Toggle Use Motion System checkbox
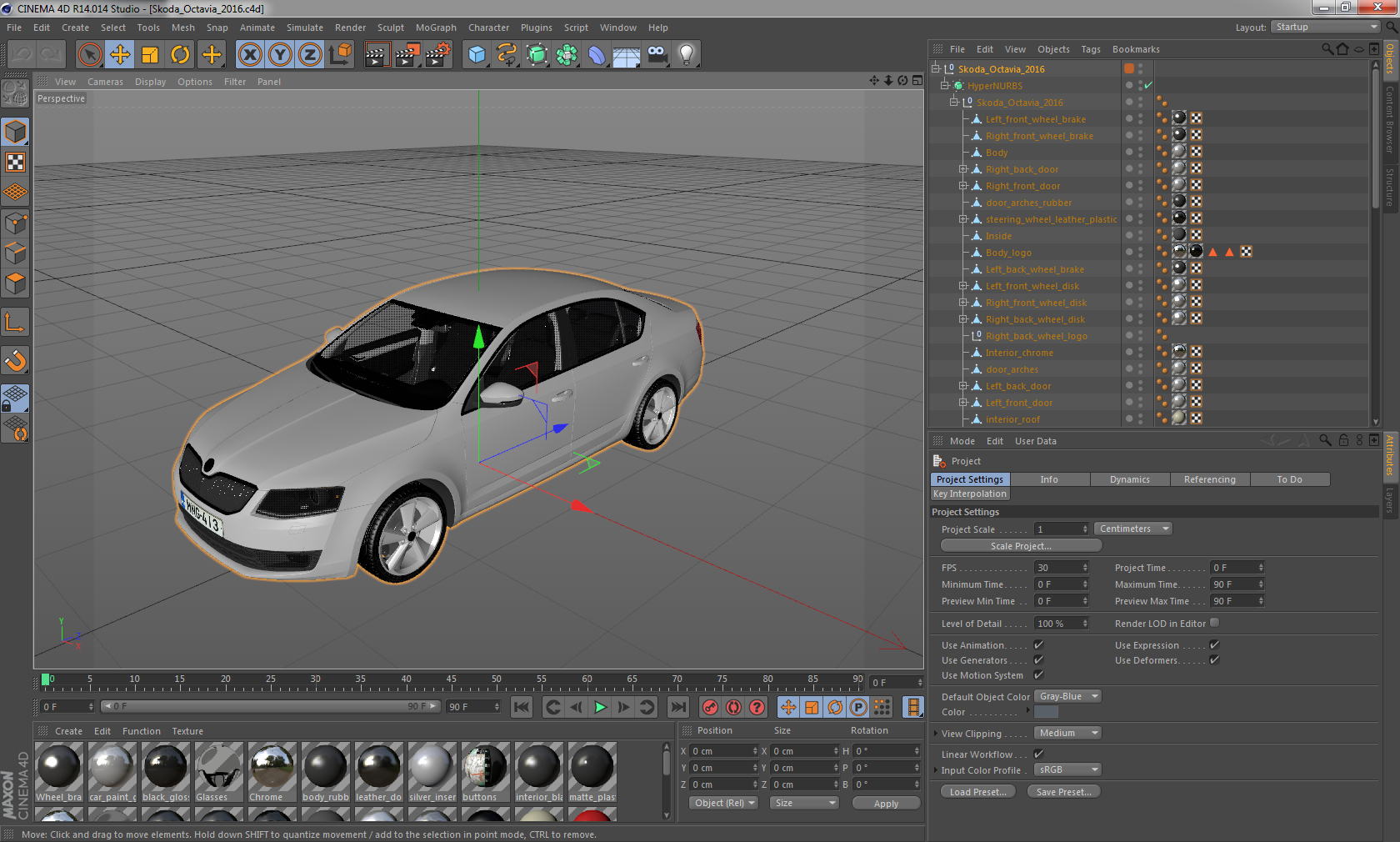 (1038, 675)
